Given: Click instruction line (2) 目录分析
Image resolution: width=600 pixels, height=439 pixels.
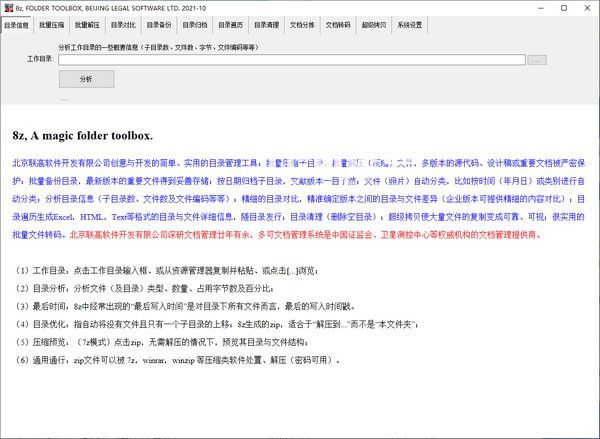Looking at the screenshot, I should (x=143, y=289).
